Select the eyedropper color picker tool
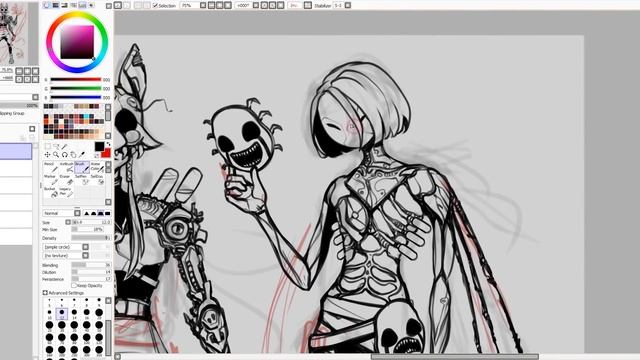 click(82, 155)
